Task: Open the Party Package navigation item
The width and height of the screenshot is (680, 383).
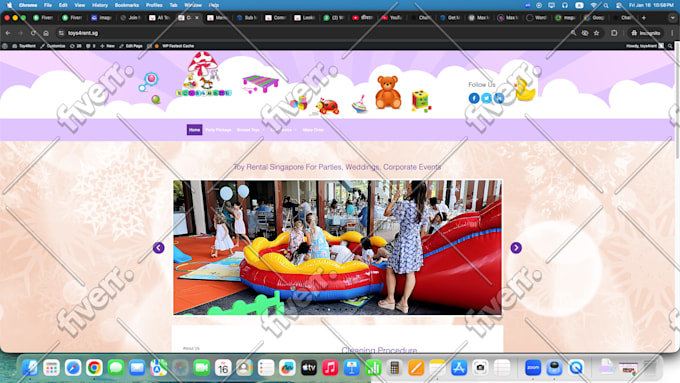Action: point(218,130)
